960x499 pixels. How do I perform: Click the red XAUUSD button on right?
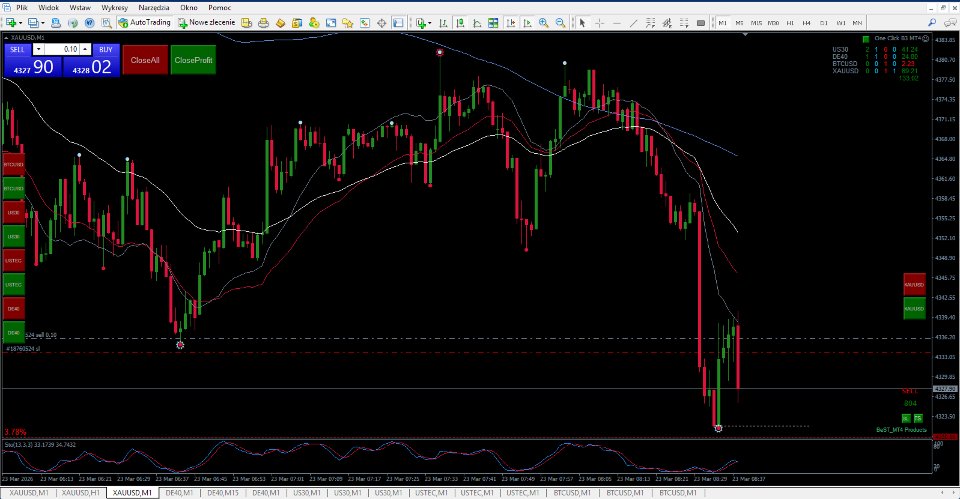click(915, 285)
